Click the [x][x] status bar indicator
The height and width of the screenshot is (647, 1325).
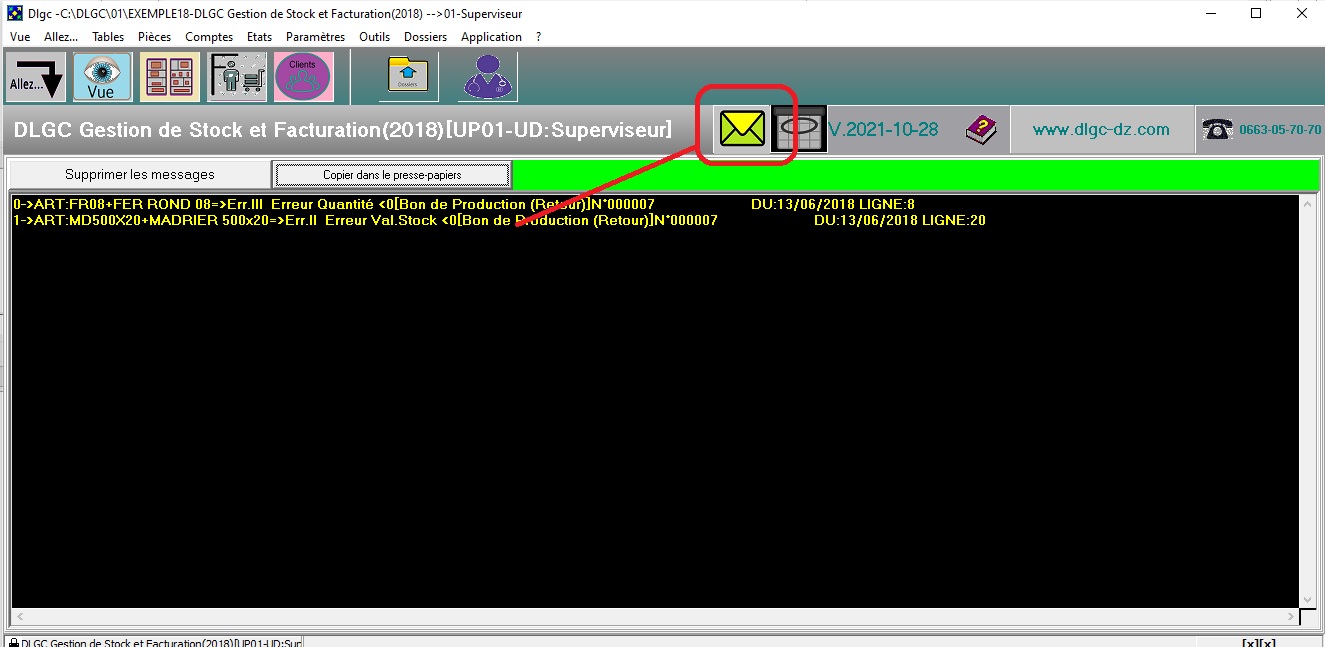pyautogui.click(x=1258, y=641)
